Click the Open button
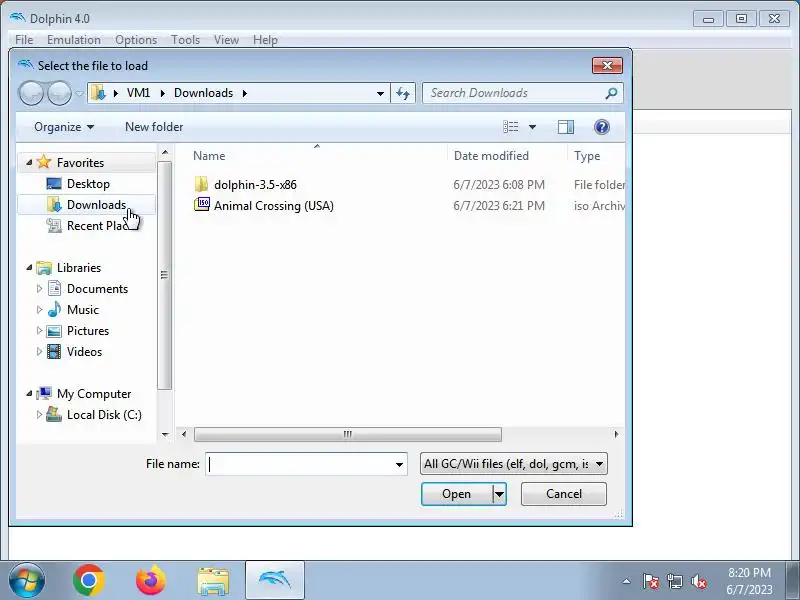800x600 pixels. [457, 494]
